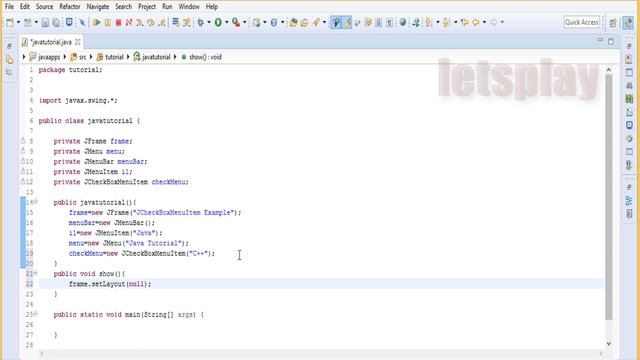
Task: Click the Save All toolbar icon
Action: 56,22
